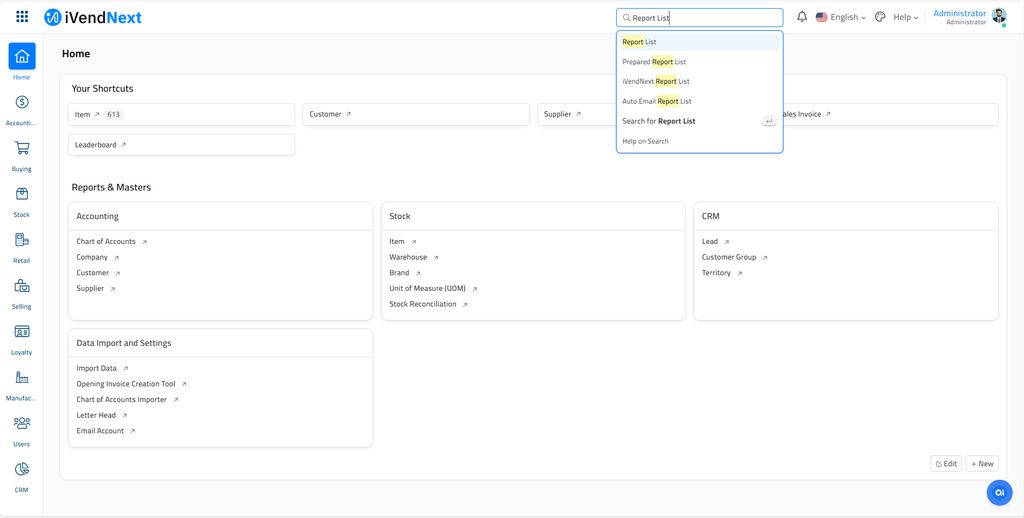1024x518 pixels.
Task: Click the arrow icon beside Import Data
Action: coord(125,368)
